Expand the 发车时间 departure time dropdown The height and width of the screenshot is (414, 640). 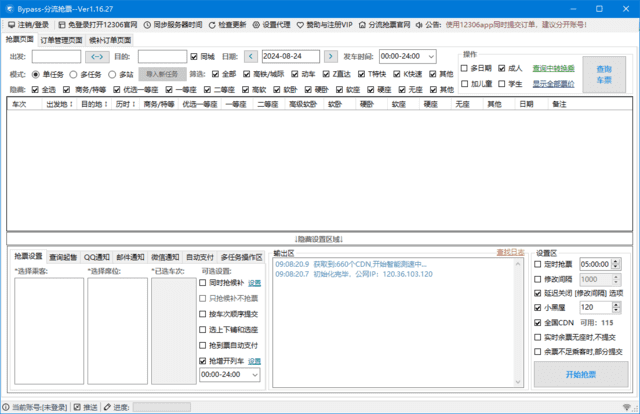tap(429, 57)
